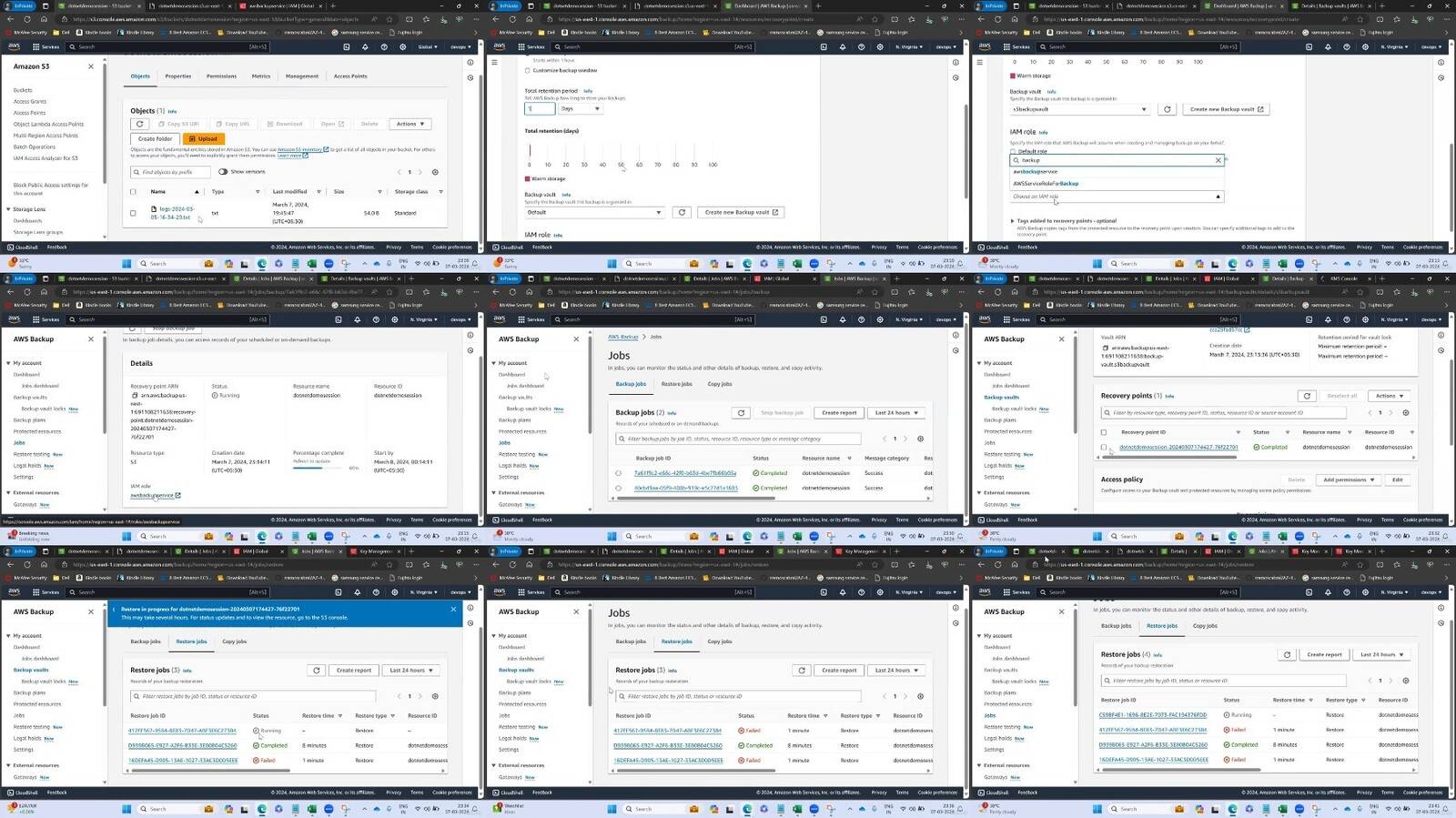Screen dimensions: 1456x818
Task: Open CloudShell from the S3 console footer
Action: [x=23, y=247]
